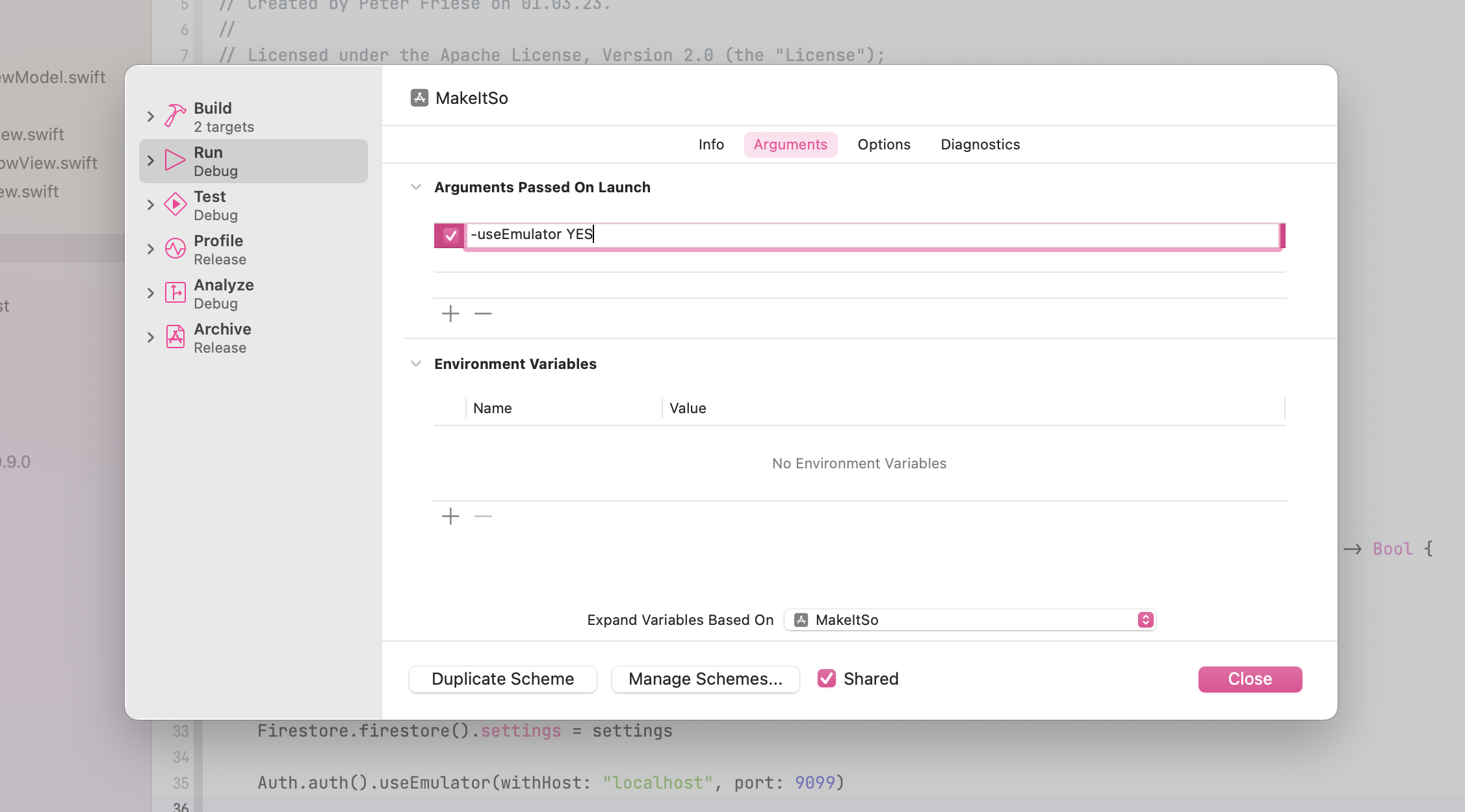
Task: Click the Analyze action icon
Action: 175,293
